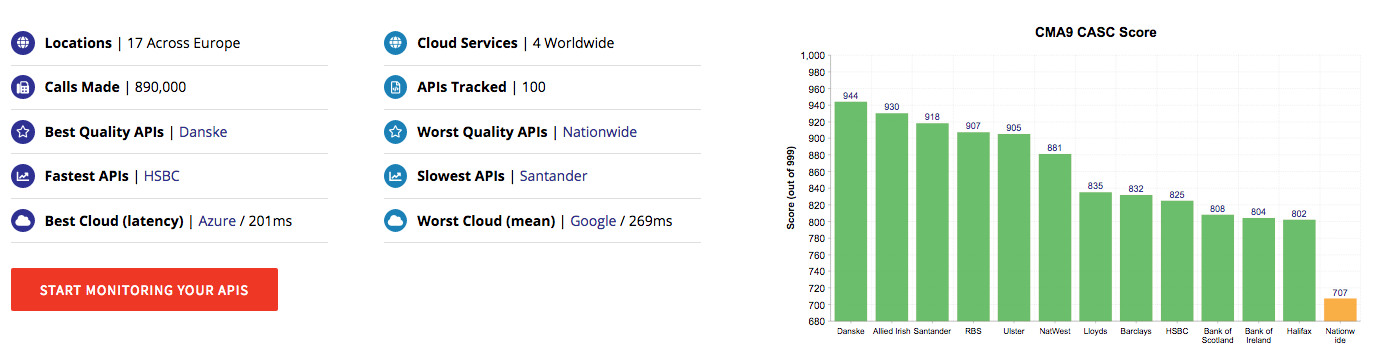Click the cloud icon beside Worst Cloud (mean)
Image resolution: width=1375 pixels, height=360 pixels.
coord(396,220)
